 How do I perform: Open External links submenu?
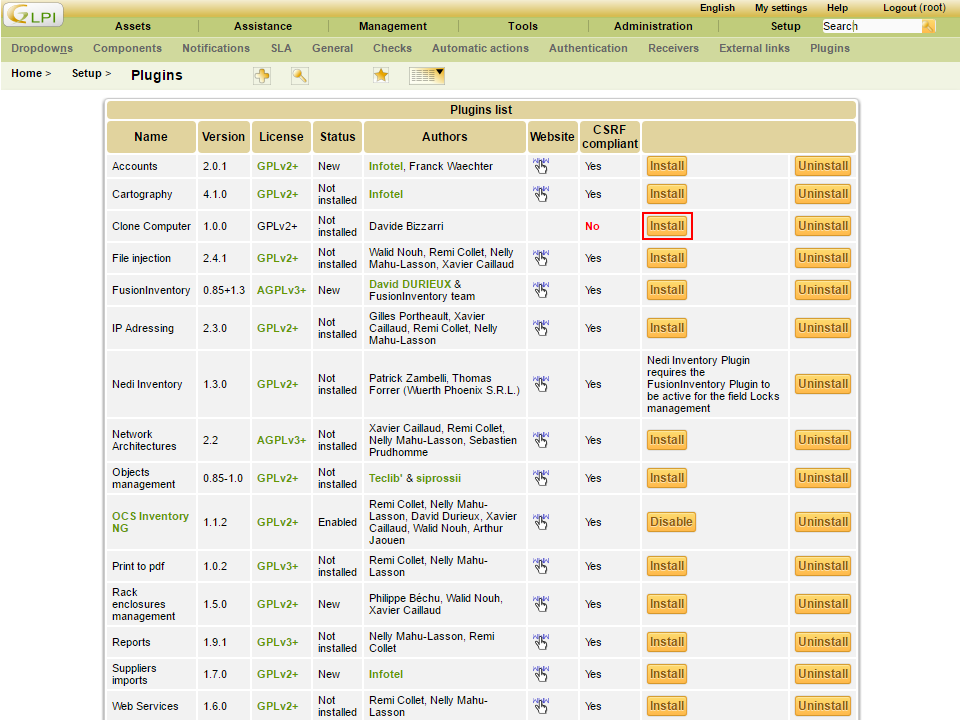click(x=754, y=48)
